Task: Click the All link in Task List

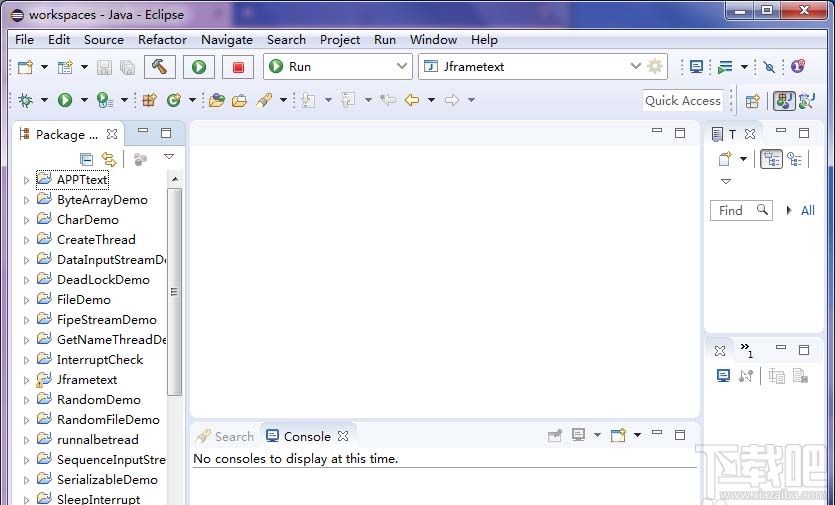Action: (808, 210)
